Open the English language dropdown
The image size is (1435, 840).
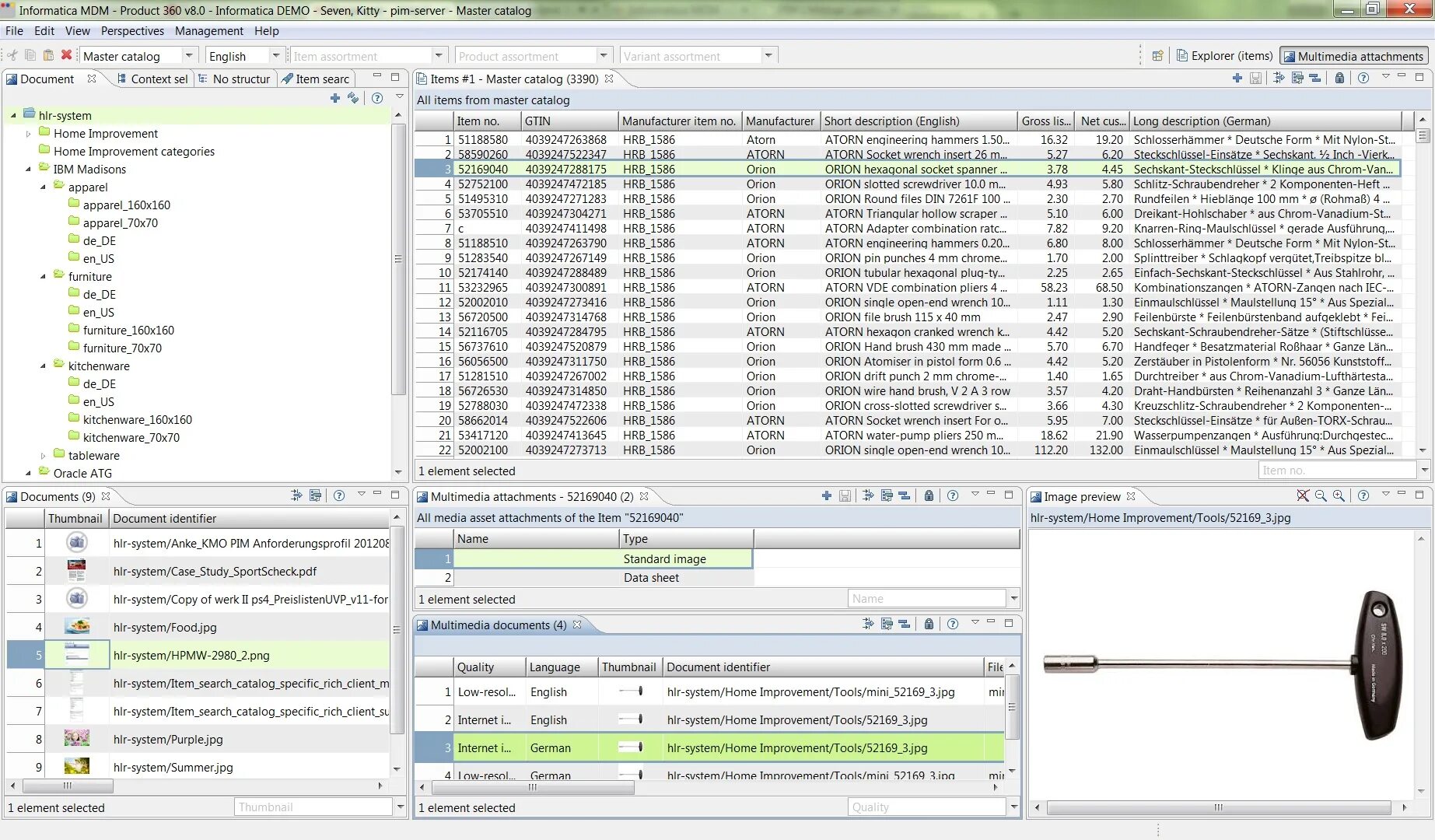pos(275,55)
